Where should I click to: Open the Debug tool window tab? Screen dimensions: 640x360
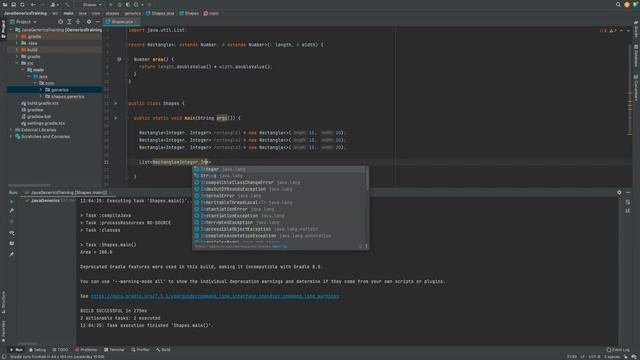point(38,350)
